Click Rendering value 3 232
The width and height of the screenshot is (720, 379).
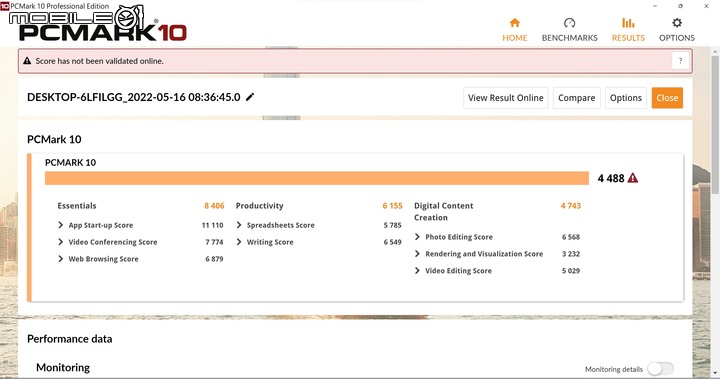tap(571, 254)
